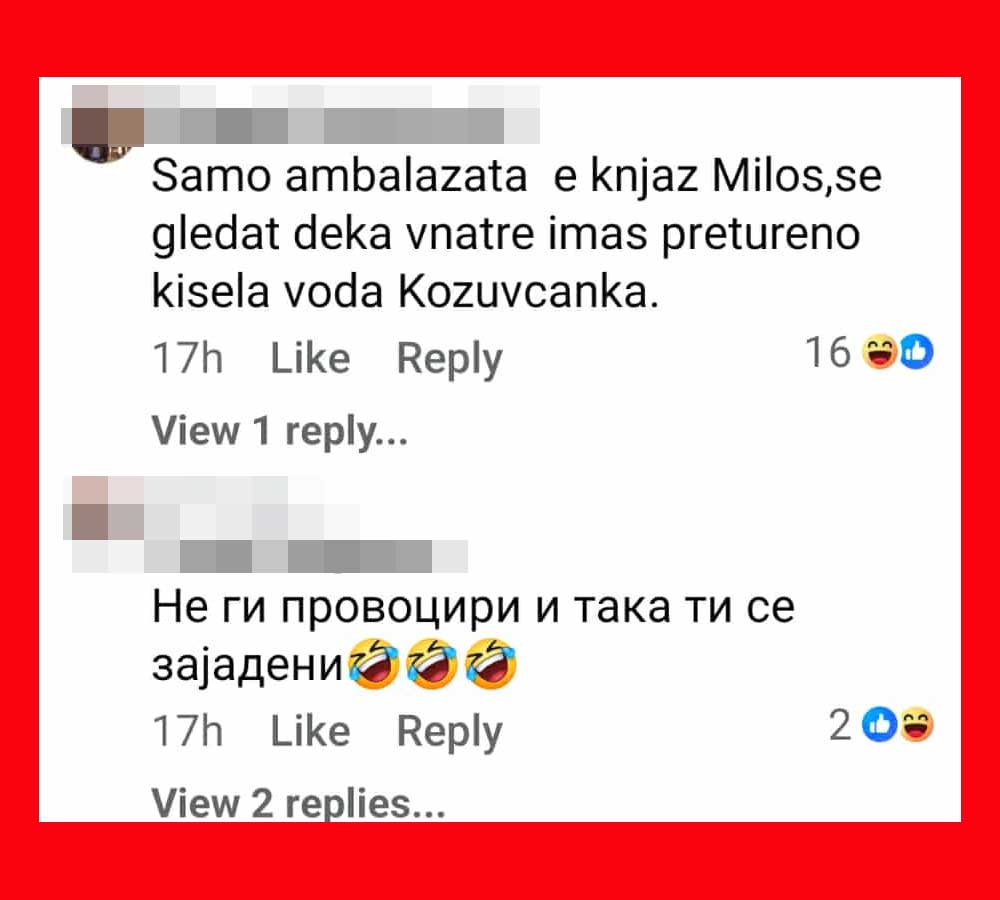This screenshot has height=900, width=1000.
Task: Click first rolling-laughing emoji in second comment
Action: (374, 664)
